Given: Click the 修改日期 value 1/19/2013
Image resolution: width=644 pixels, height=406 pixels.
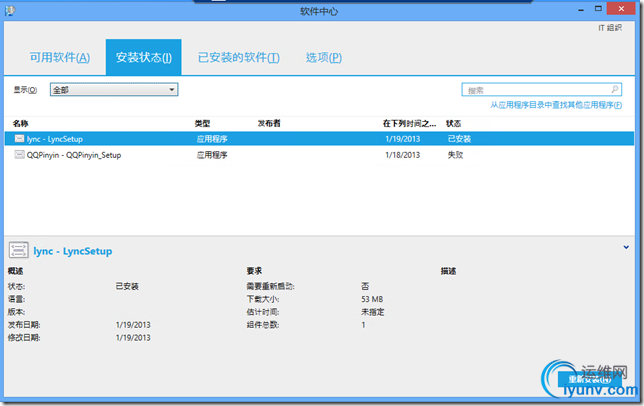Looking at the screenshot, I should pos(133,337).
